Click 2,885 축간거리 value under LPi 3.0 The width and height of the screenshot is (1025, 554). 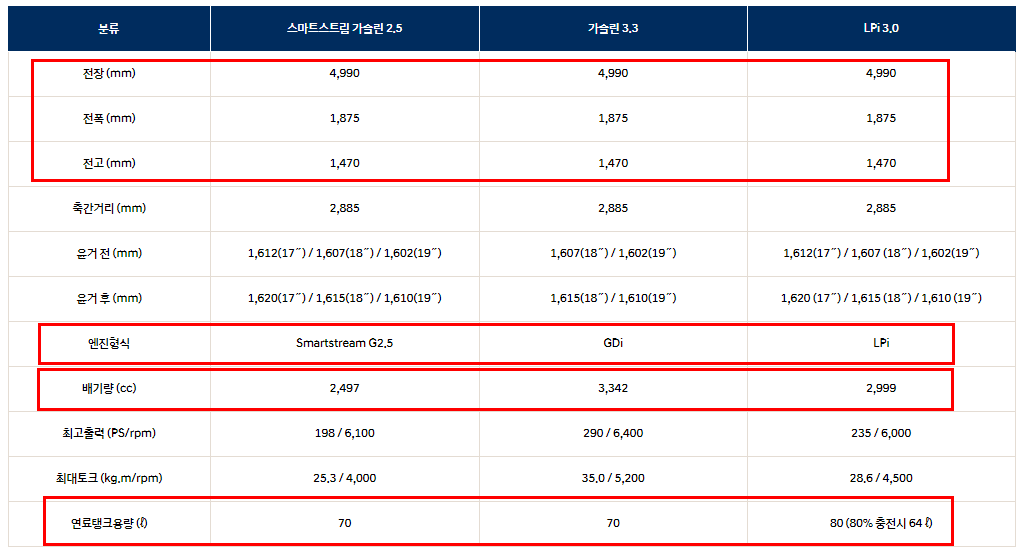(881, 208)
